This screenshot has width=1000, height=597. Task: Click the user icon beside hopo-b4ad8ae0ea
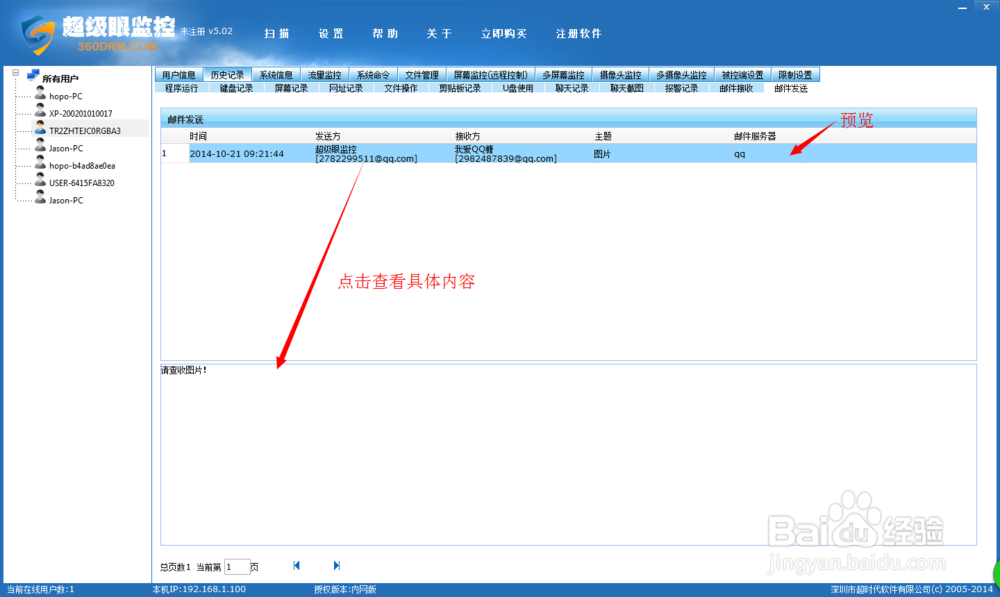(40, 164)
